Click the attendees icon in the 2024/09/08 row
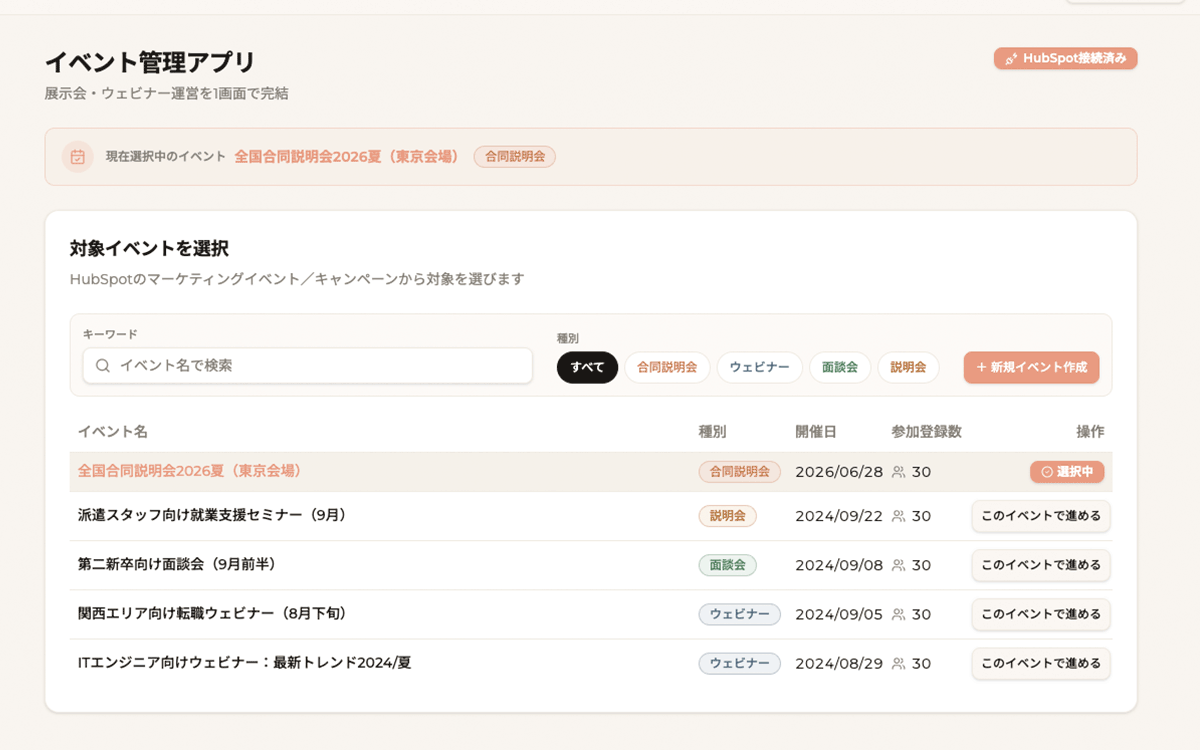The image size is (1200, 750). [898, 565]
